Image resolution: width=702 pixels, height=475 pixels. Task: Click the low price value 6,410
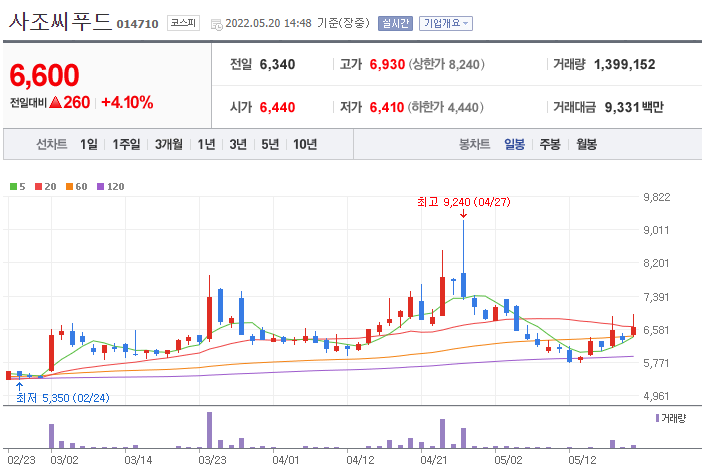[387, 107]
